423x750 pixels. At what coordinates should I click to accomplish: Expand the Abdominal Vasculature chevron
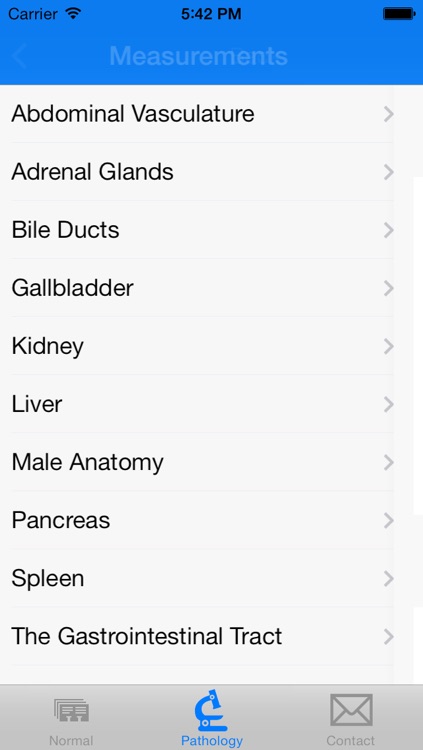pos(389,114)
